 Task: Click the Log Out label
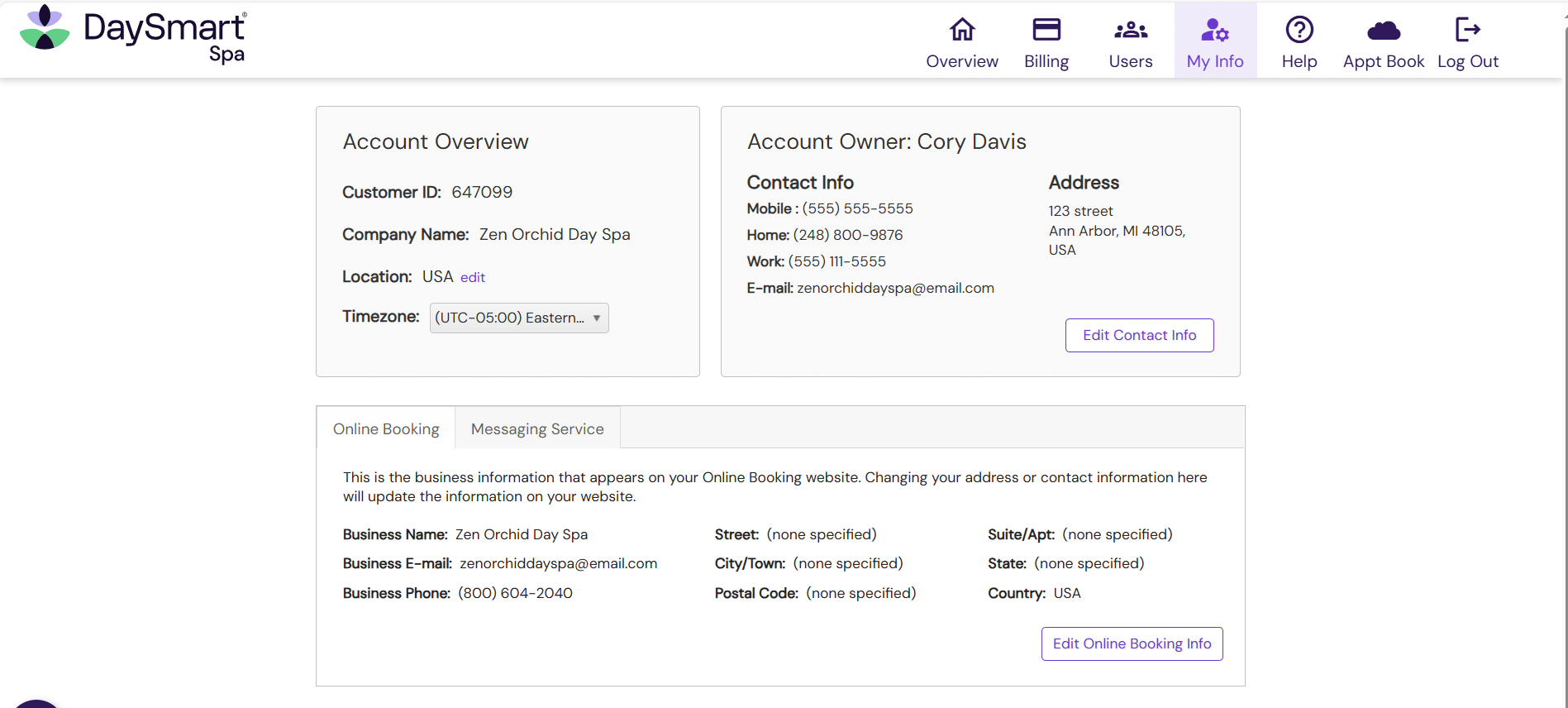[x=1468, y=61]
